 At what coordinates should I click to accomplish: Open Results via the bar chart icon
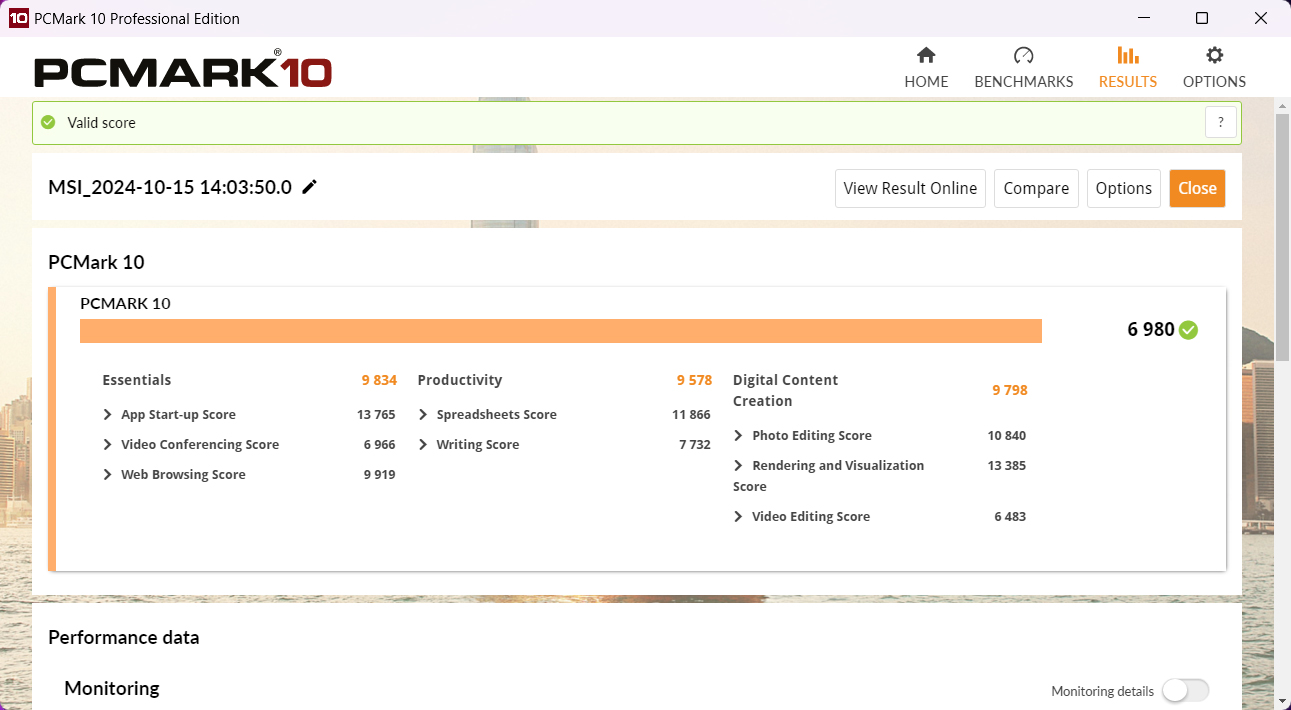click(x=1127, y=65)
